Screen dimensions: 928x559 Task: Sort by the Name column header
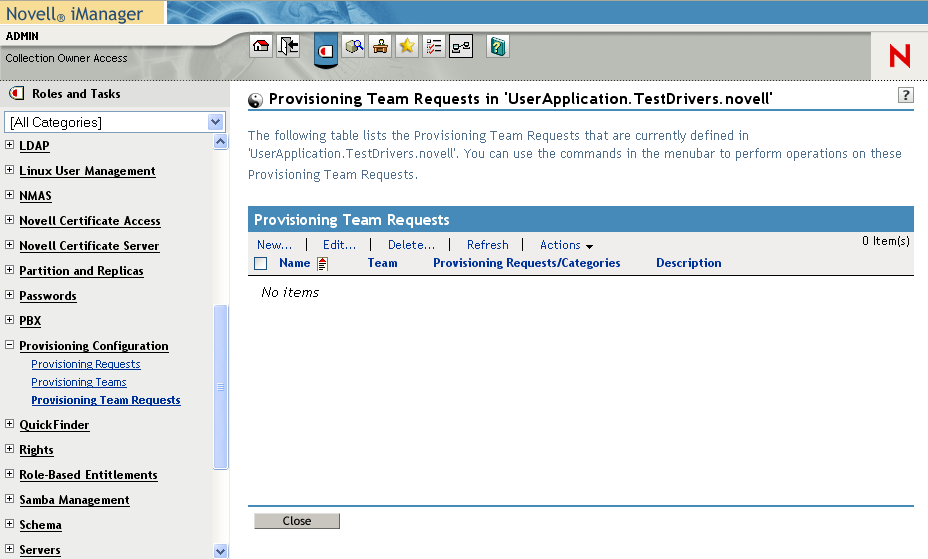295,263
